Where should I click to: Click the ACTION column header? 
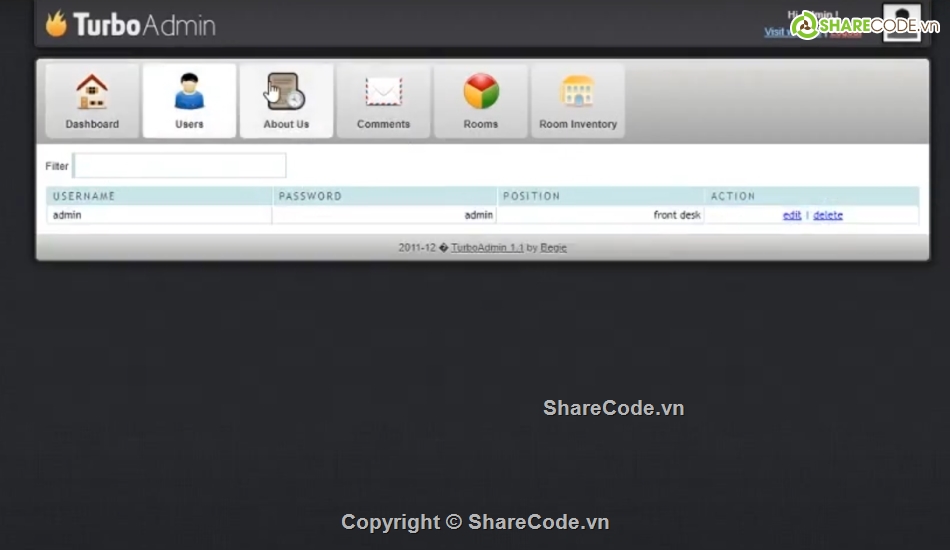[811, 196]
